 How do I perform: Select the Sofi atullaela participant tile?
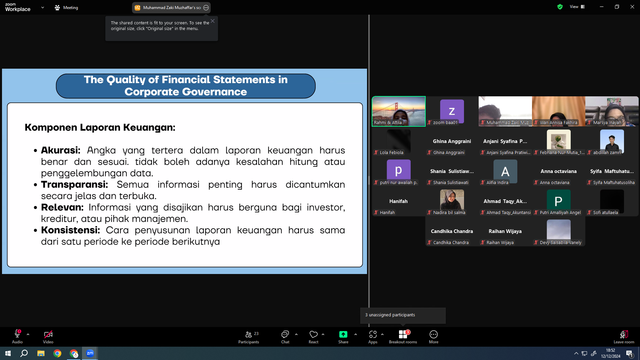[612, 201]
